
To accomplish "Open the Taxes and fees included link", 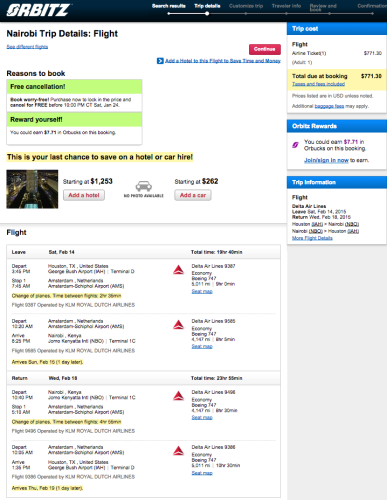I will (318, 84).
